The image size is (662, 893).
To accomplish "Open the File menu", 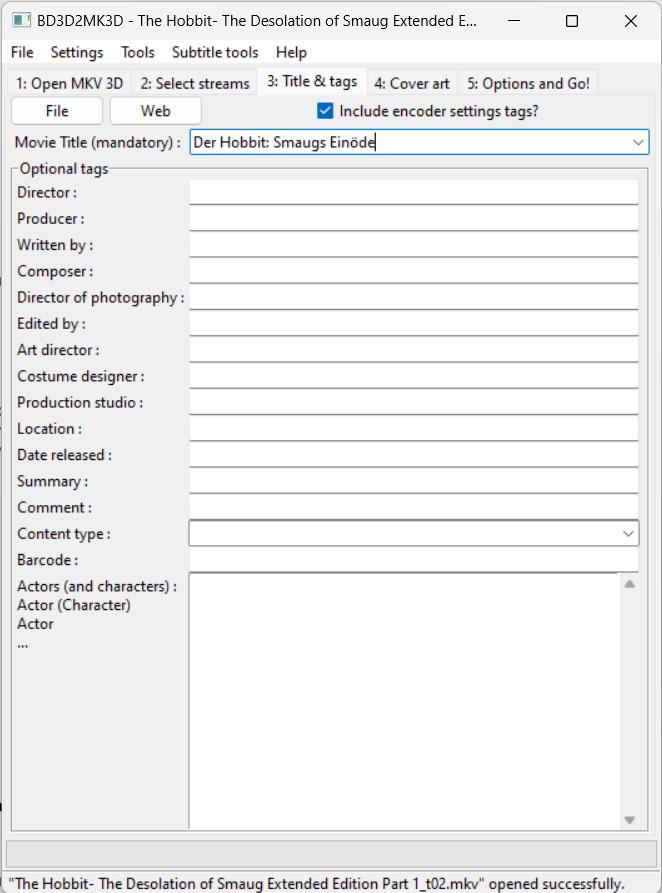I will pyautogui.click(x=22, y=52).
